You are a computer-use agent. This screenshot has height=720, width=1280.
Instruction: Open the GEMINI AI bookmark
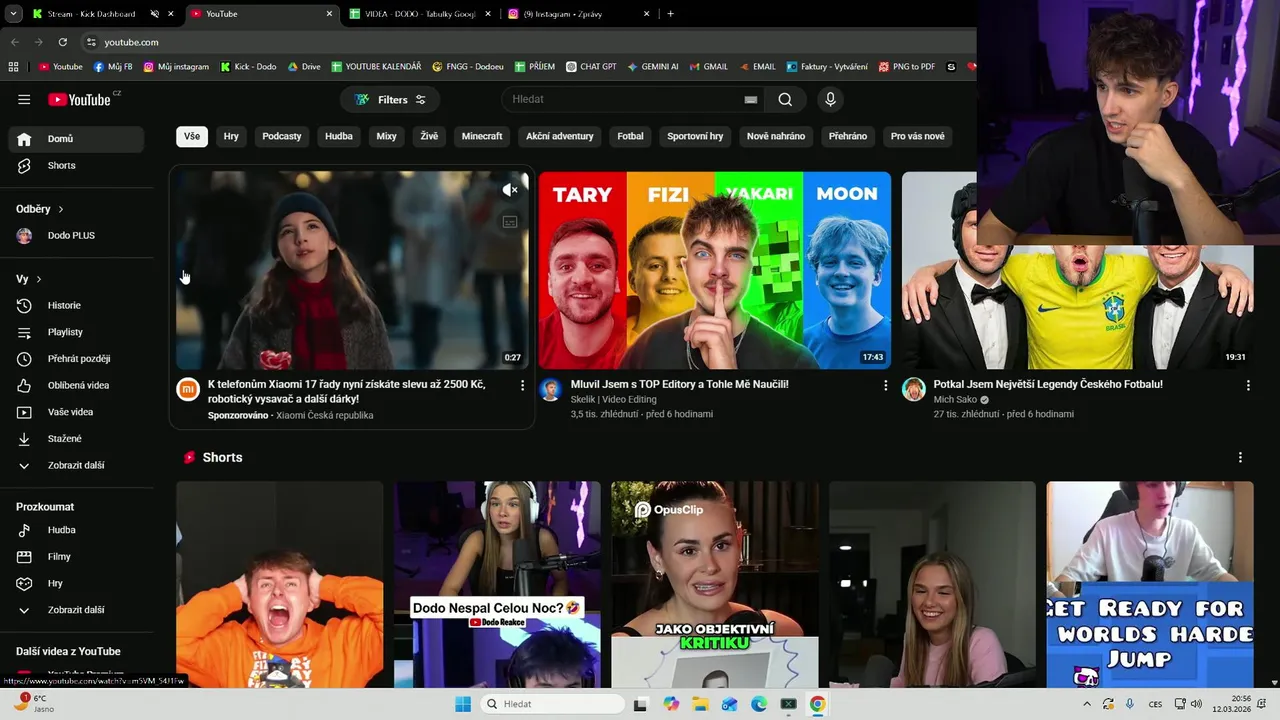tap(653, 67)
